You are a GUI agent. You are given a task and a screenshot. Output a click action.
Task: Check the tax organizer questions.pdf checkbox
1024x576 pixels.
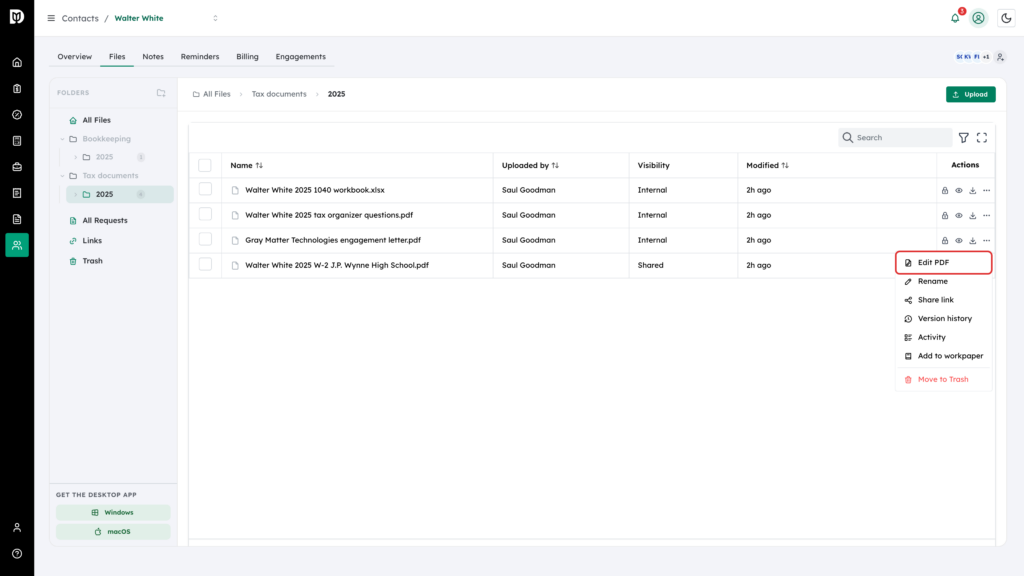205,214
